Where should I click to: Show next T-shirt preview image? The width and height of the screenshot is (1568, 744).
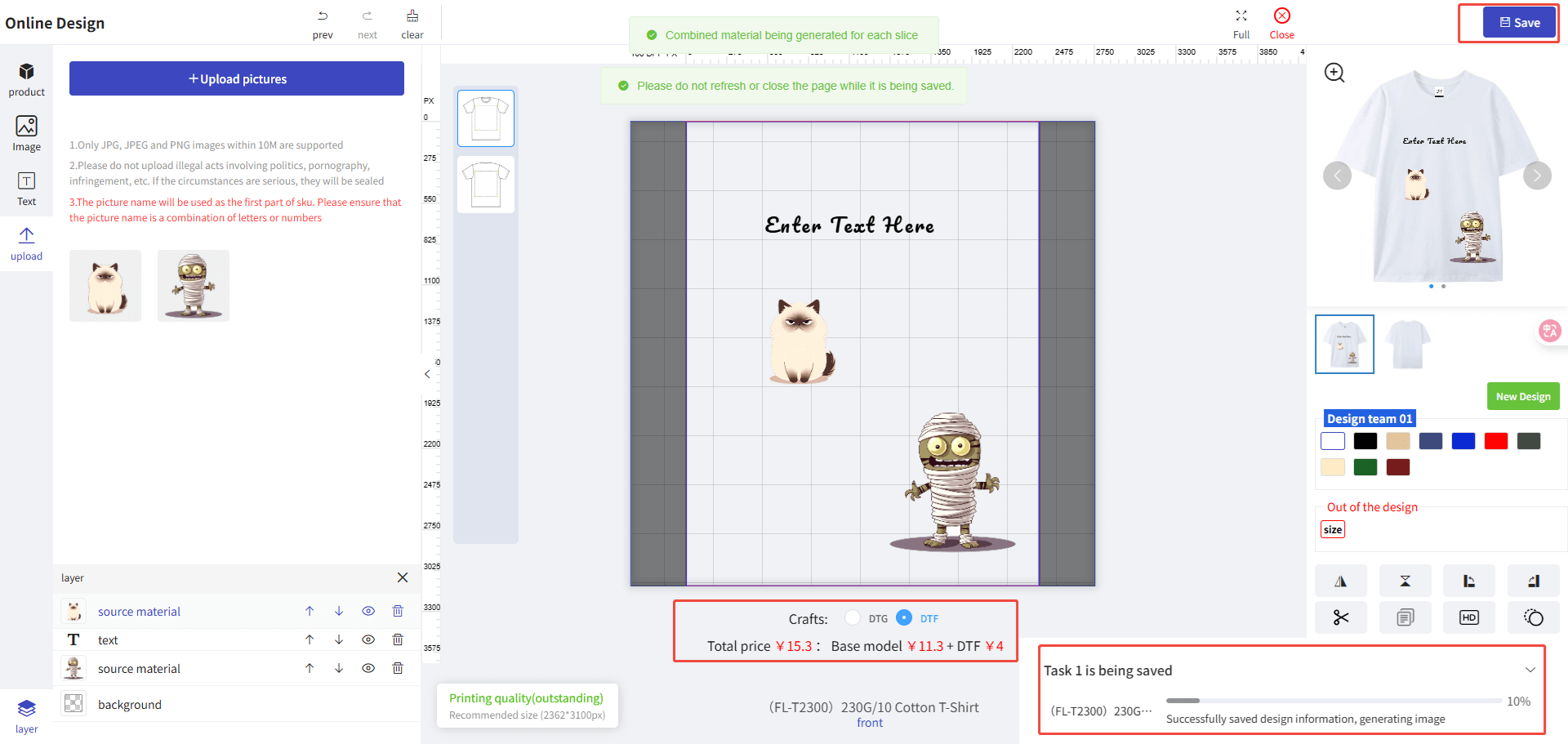[1537, 176]
